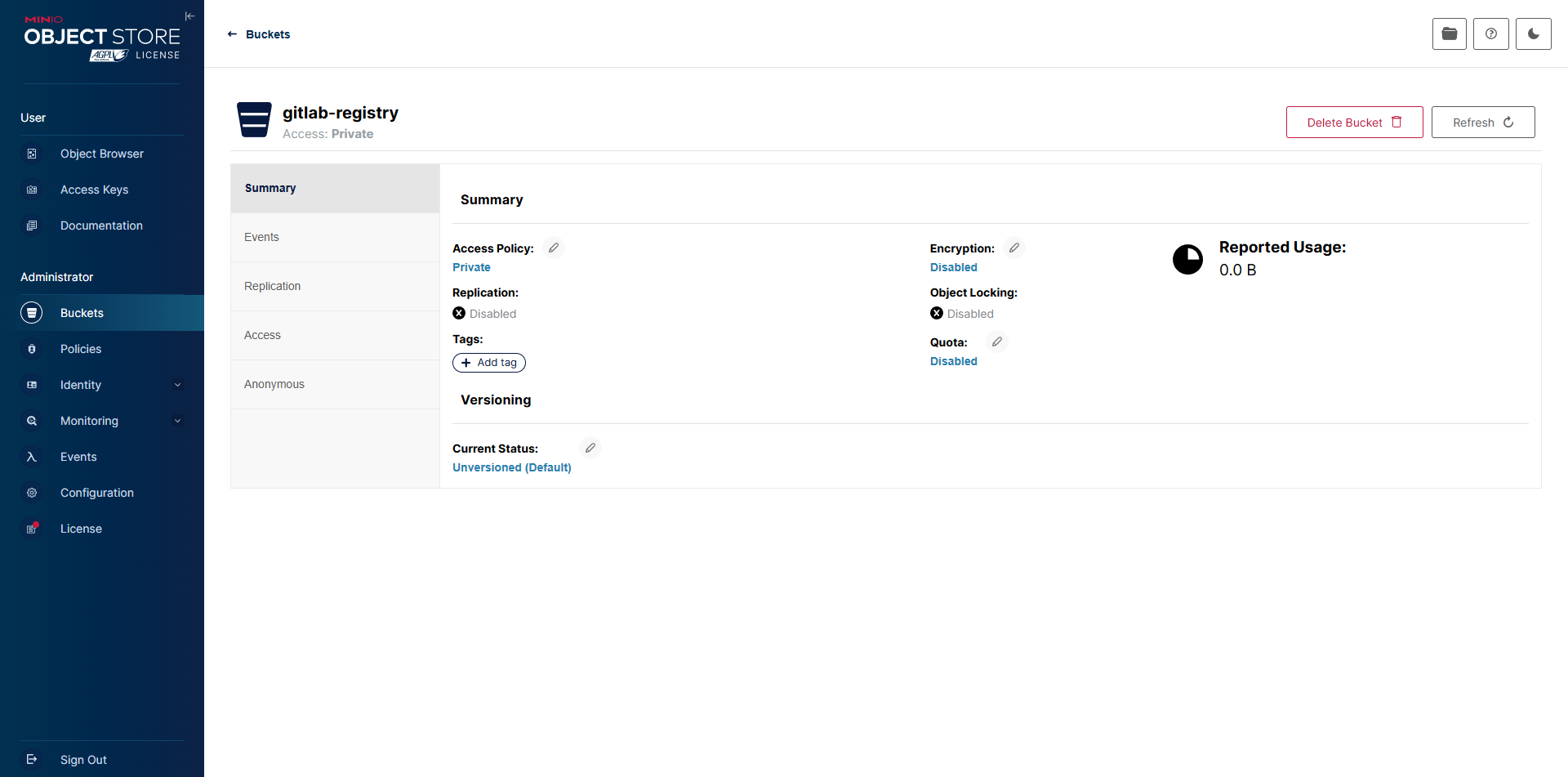Edit the Quota setting pencil icon
The image size is (1568, 777).
pyautogui.click(x=996, y=342)
